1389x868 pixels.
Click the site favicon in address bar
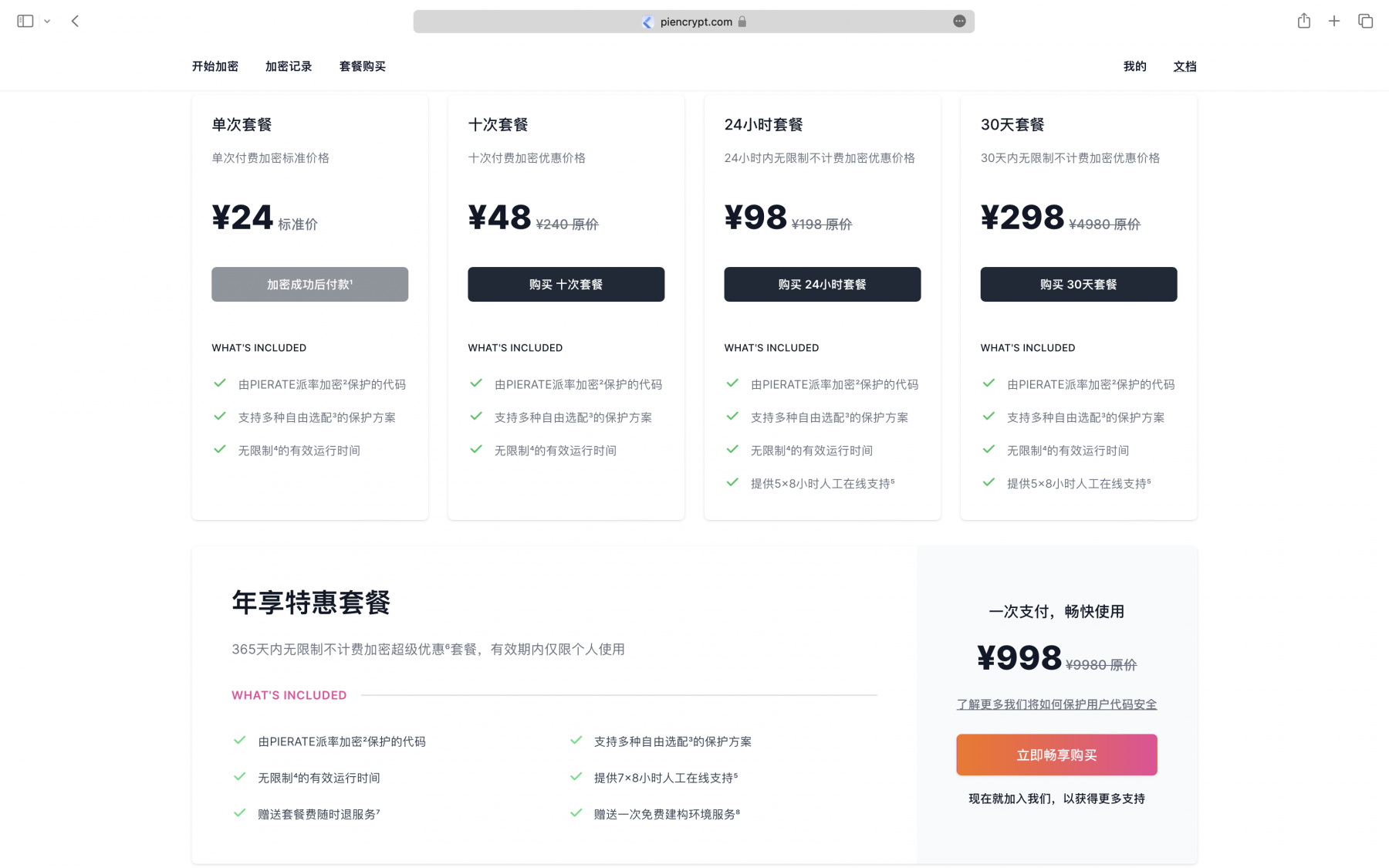pyautogui.click(x=648, y=22)
